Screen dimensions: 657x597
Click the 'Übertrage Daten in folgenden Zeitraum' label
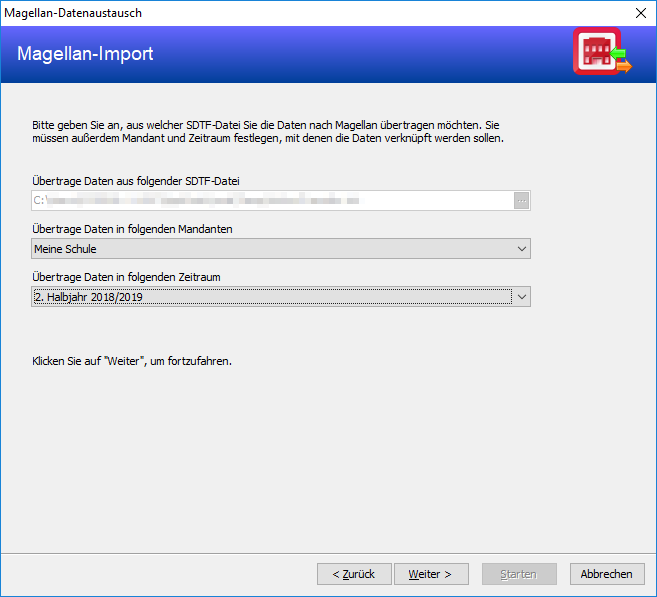pos(126,277)
